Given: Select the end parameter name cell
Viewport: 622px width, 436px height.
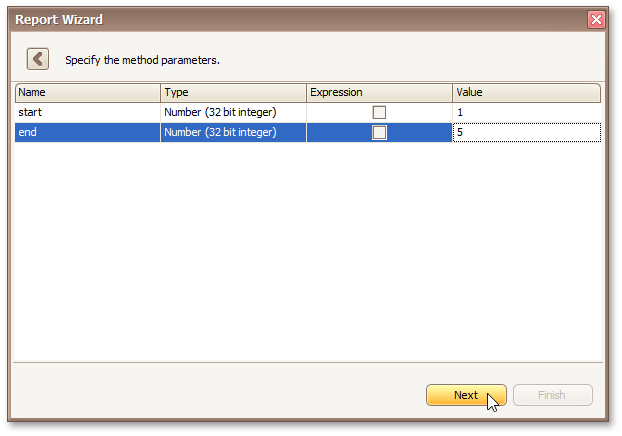Looking at the screenshot, I should click(87, 132).
